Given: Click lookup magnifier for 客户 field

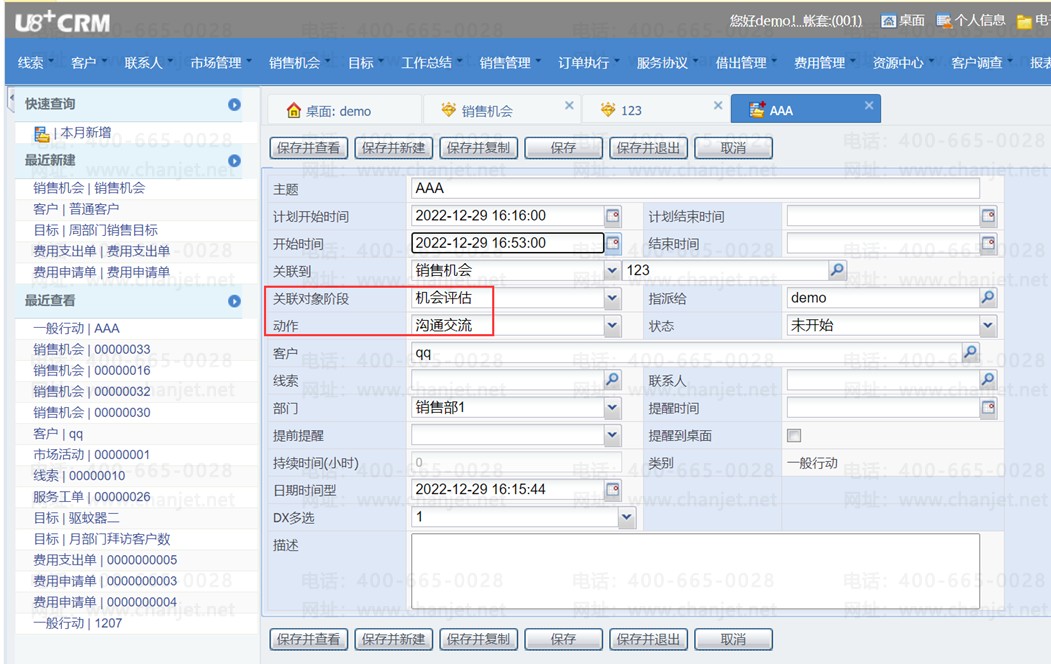Looking at the screenshot, I should [970, 352].
